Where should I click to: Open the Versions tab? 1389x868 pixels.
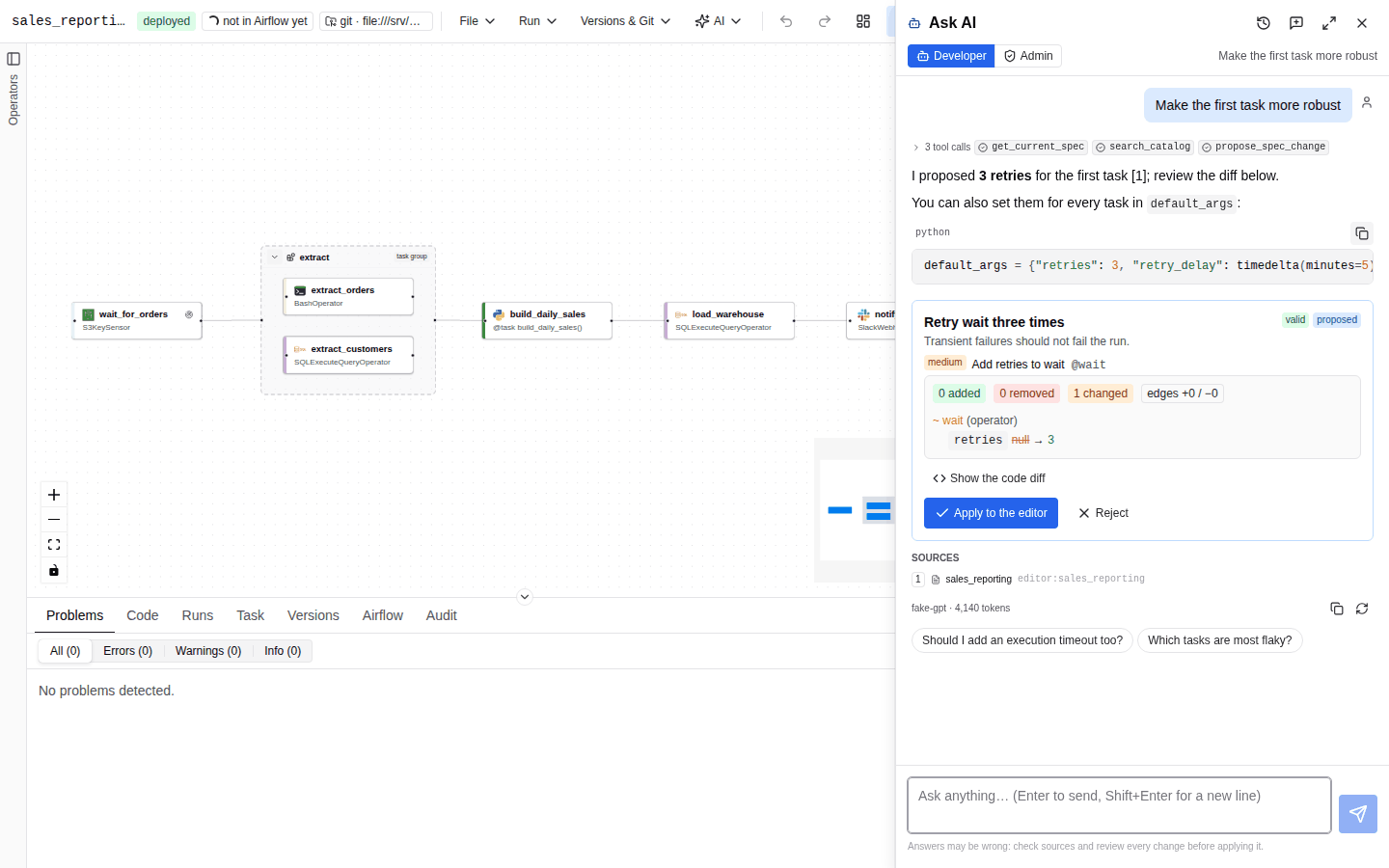click(313, 615)
